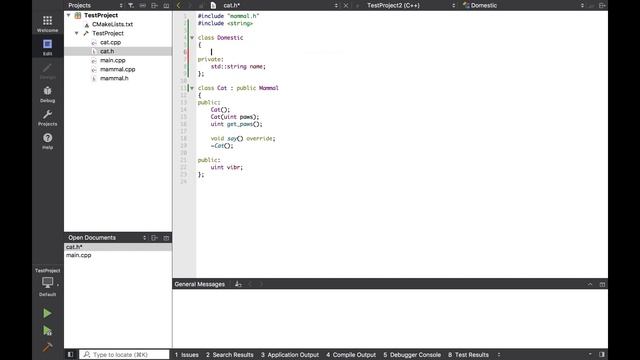
Task: Clear the General Messages pane
Action: (238, 284)
